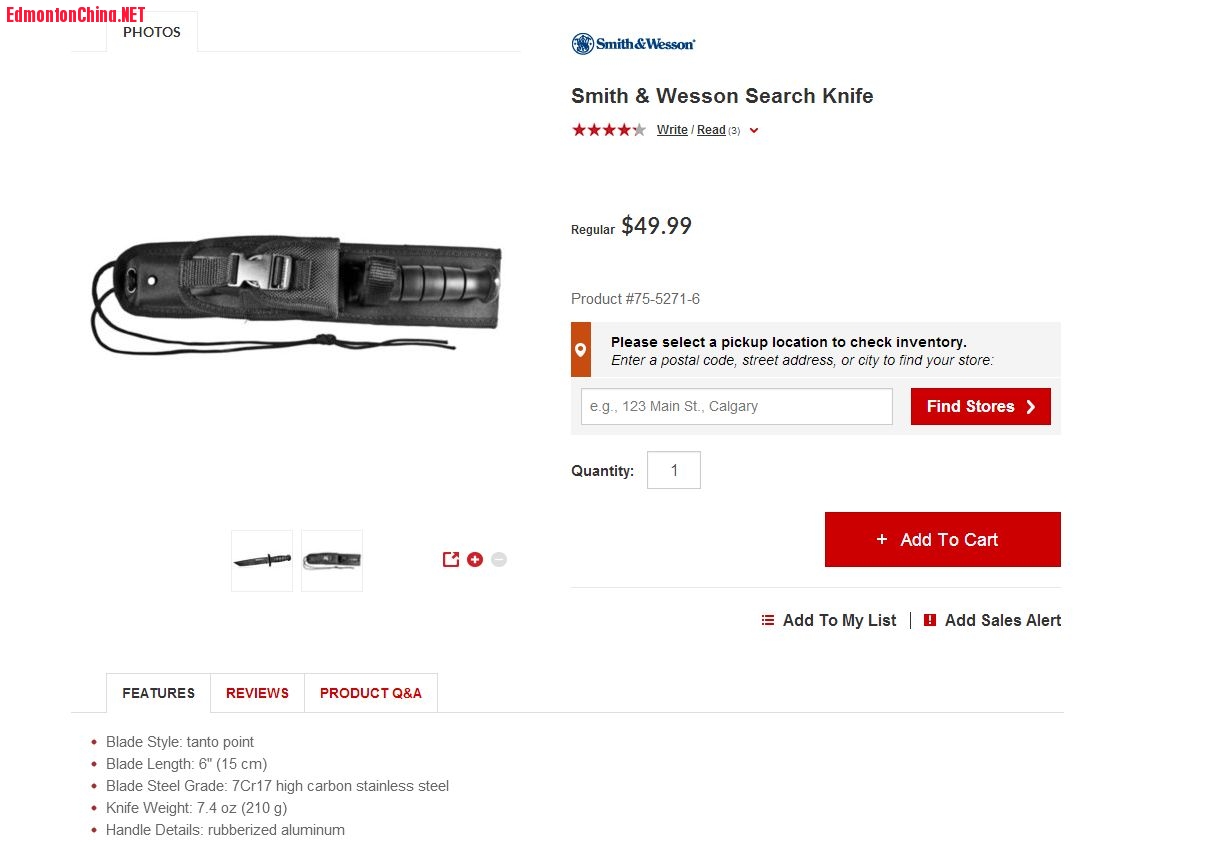Click the Write review link
Viewport: 1221px width, 845px height.
672,130
